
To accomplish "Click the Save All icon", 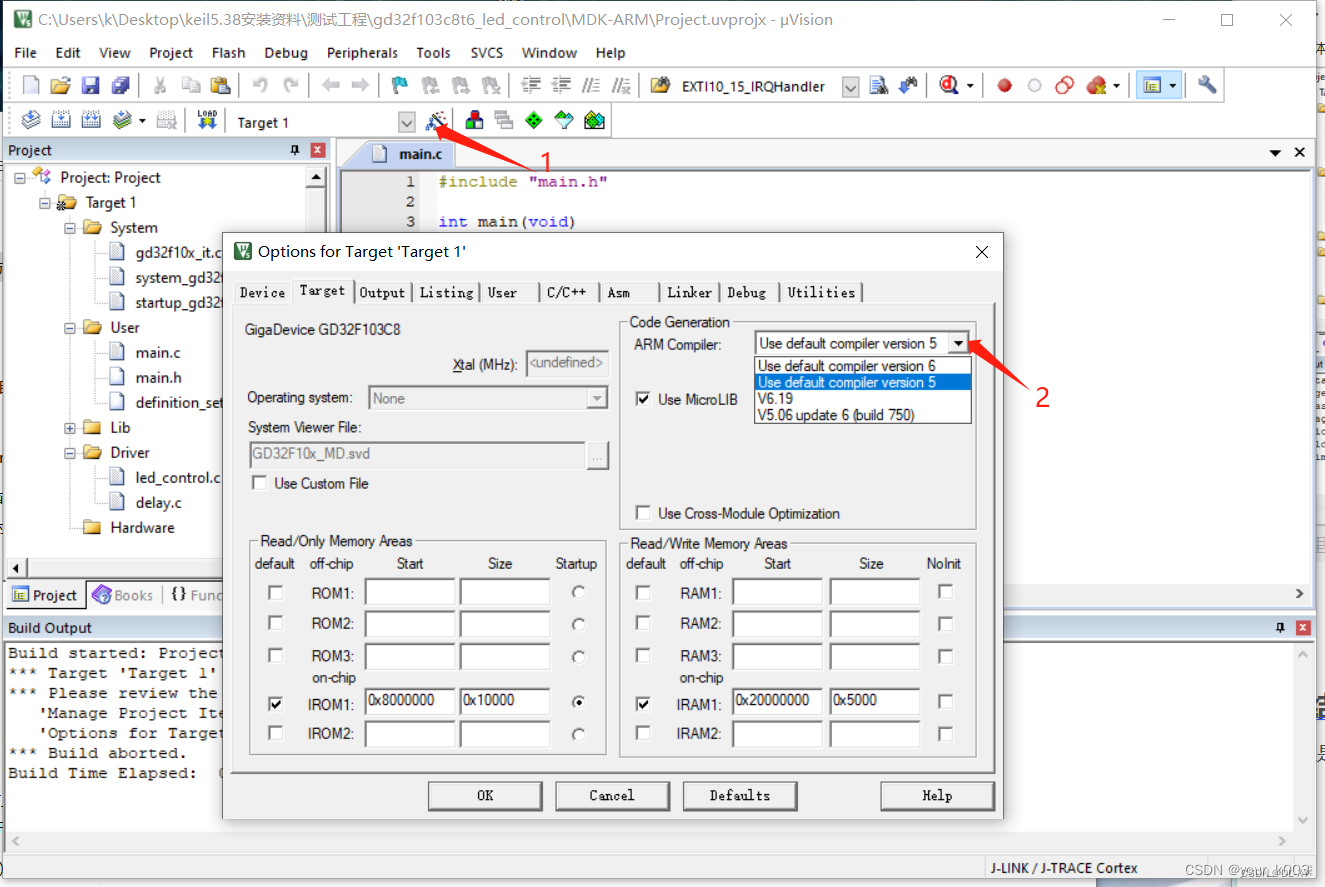I will point(120,86).
